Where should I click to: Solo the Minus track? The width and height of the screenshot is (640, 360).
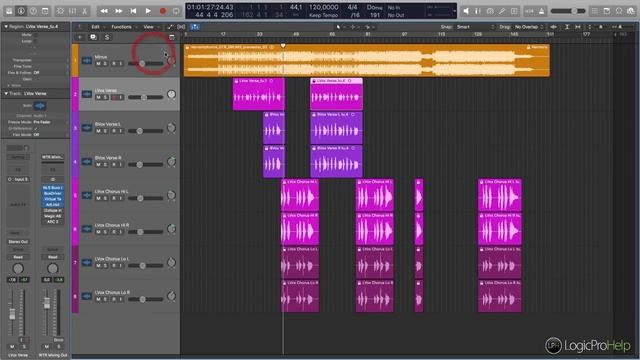coord(105,64)
